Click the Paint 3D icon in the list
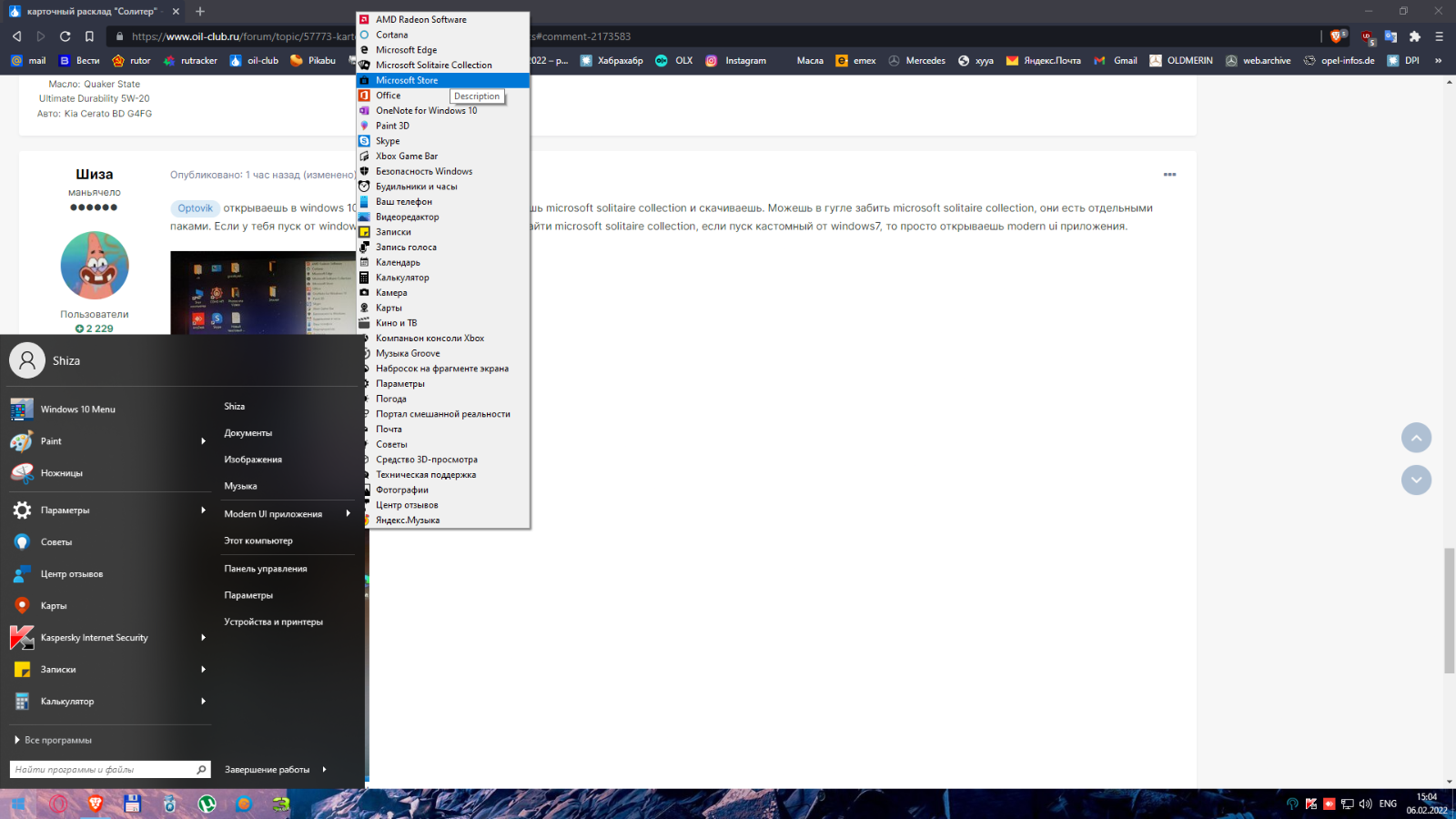1456x819 pixels. point(364,126)
